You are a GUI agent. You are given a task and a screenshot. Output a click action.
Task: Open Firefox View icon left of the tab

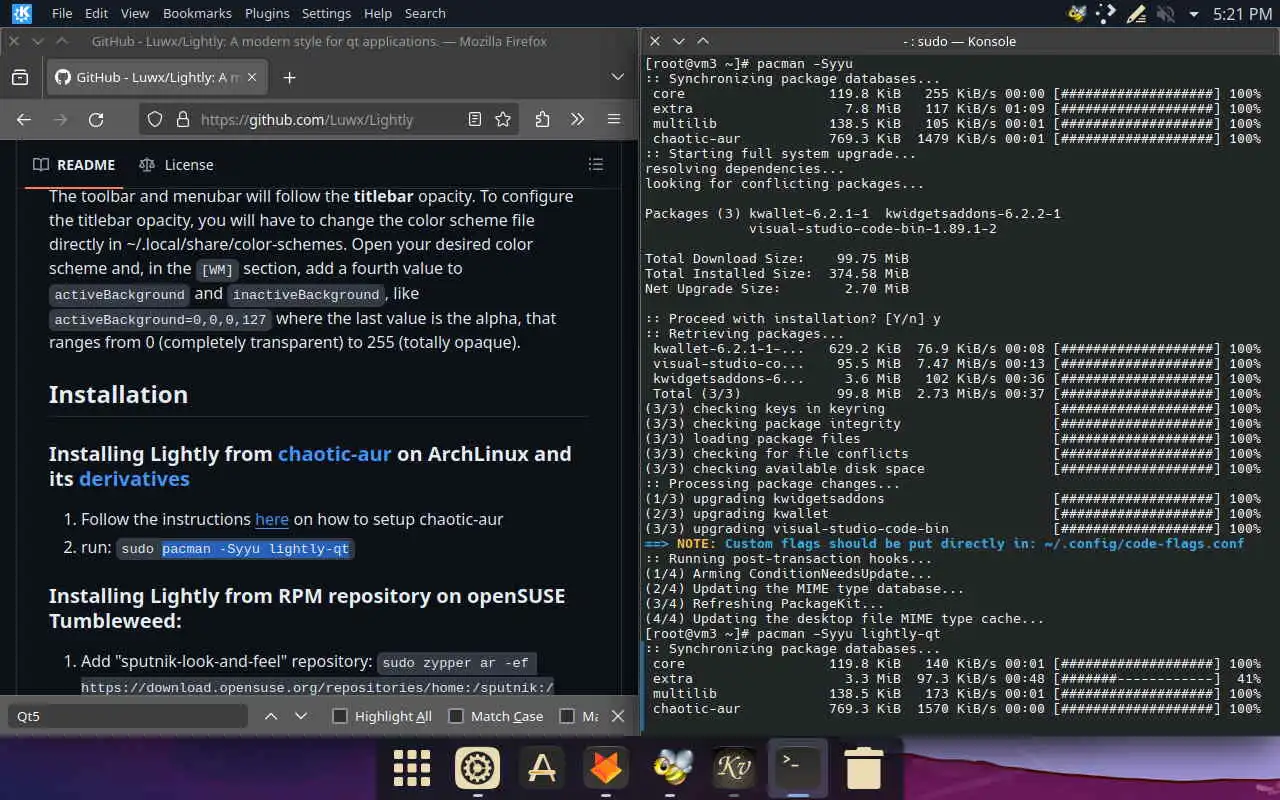point(19,77)
